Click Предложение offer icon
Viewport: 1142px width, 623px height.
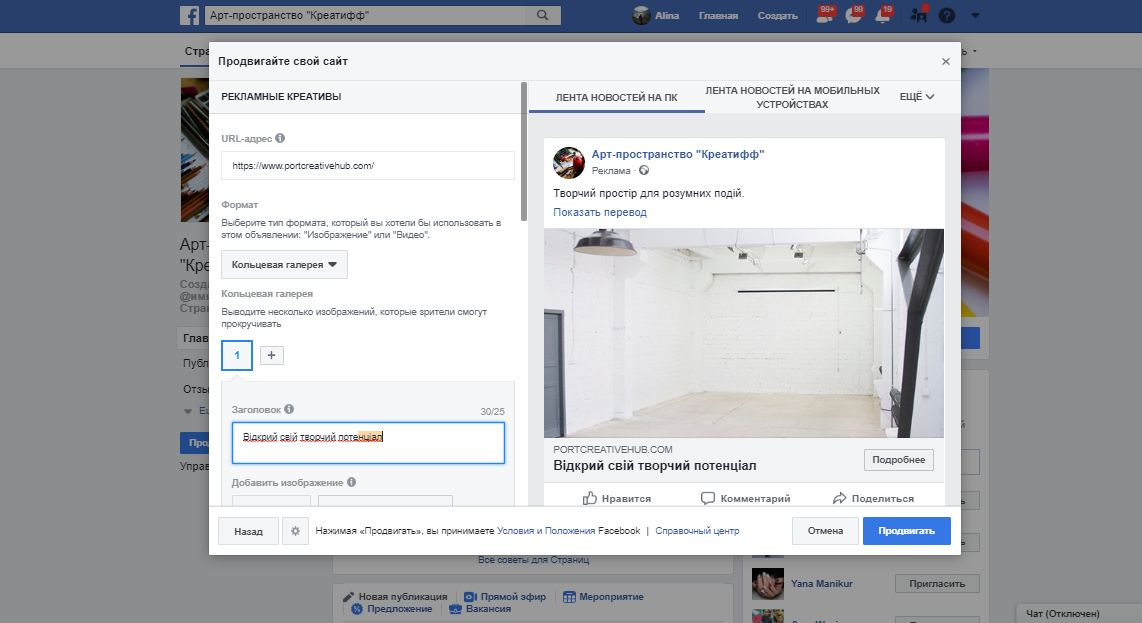point(357,609)
